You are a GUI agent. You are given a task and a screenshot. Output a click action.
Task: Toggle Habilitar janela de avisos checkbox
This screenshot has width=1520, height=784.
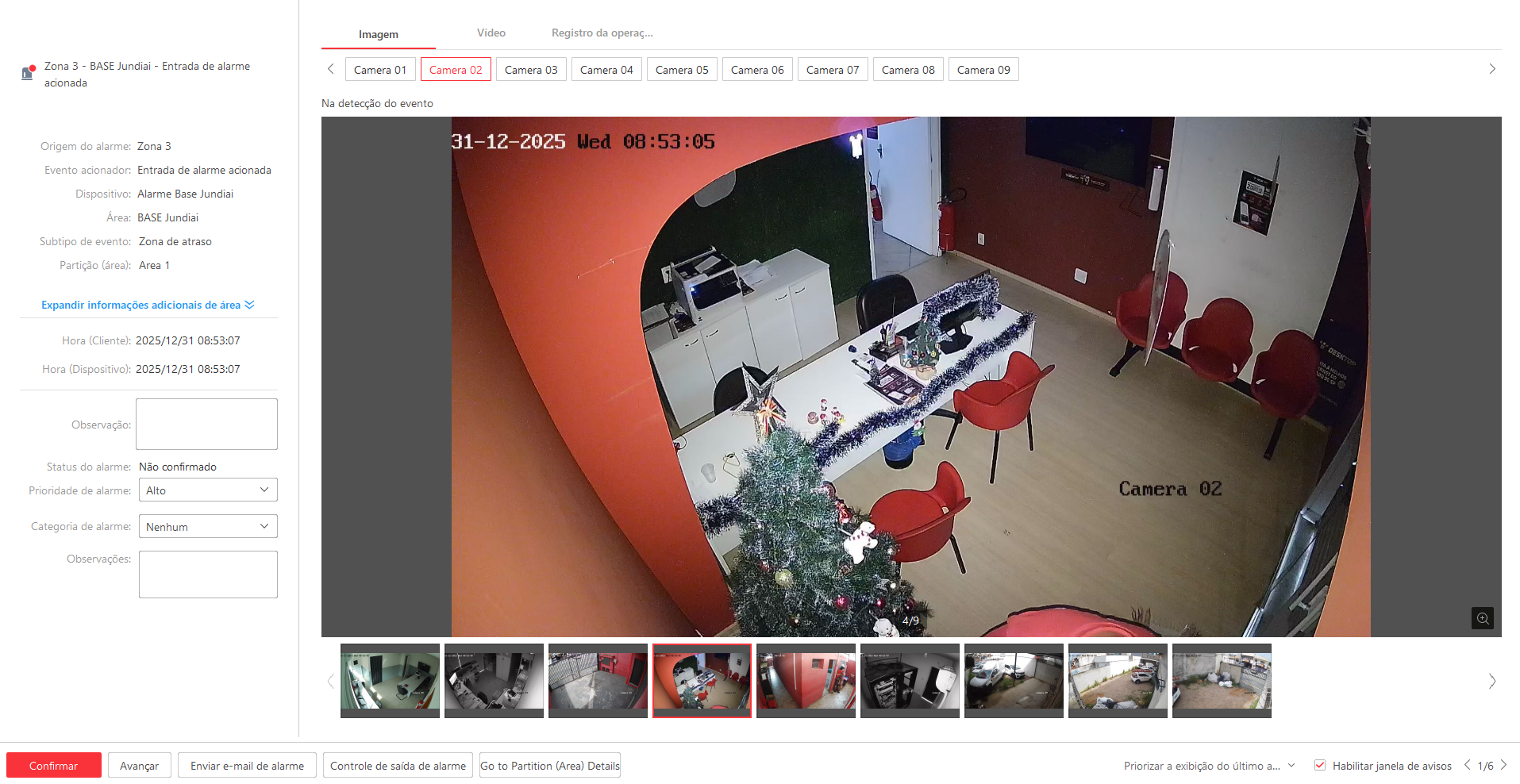click(1320, 765)
